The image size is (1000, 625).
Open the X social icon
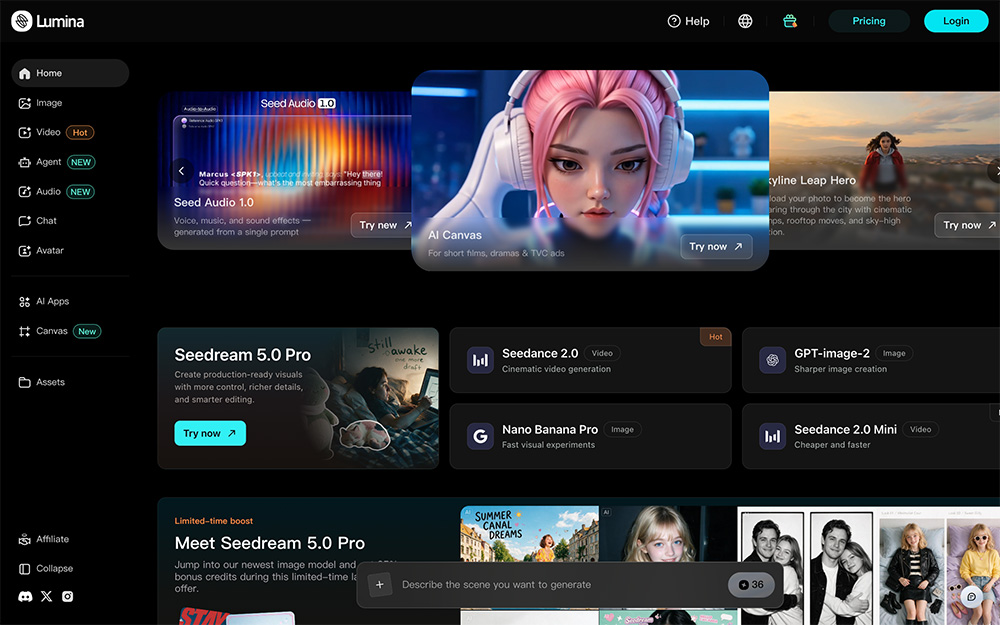[x=47, y=596]
